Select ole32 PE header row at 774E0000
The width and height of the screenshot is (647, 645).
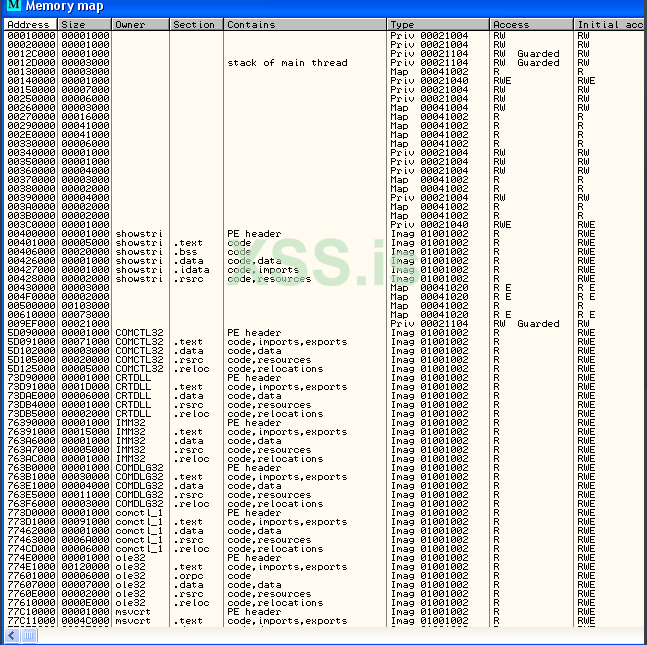(x=324, y=558)
